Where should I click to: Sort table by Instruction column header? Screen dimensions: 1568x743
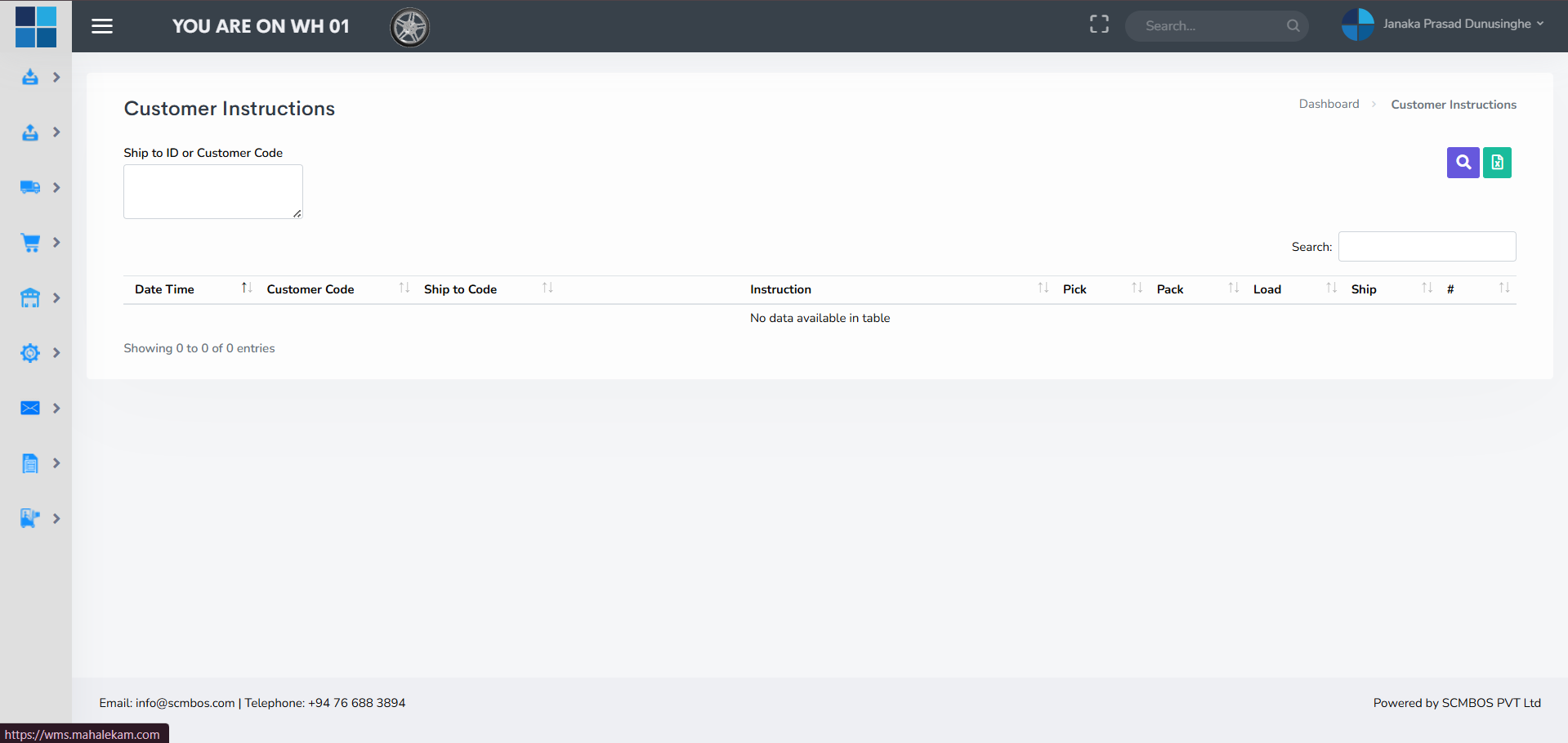click(x=780, y=289)
